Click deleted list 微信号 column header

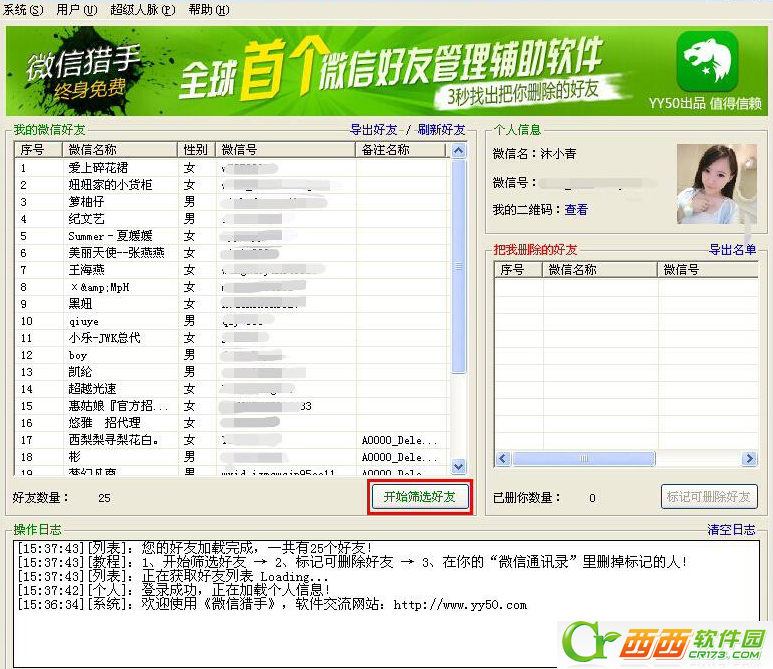point(708,270)
